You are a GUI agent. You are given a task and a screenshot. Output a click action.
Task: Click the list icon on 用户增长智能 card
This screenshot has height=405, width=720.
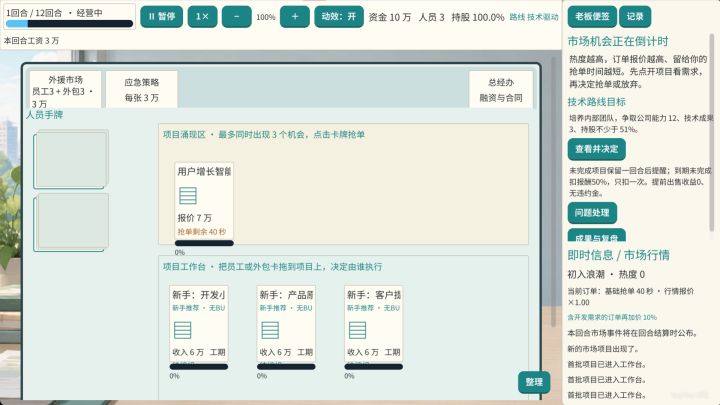pyautogui.click(x=187, y=196)
